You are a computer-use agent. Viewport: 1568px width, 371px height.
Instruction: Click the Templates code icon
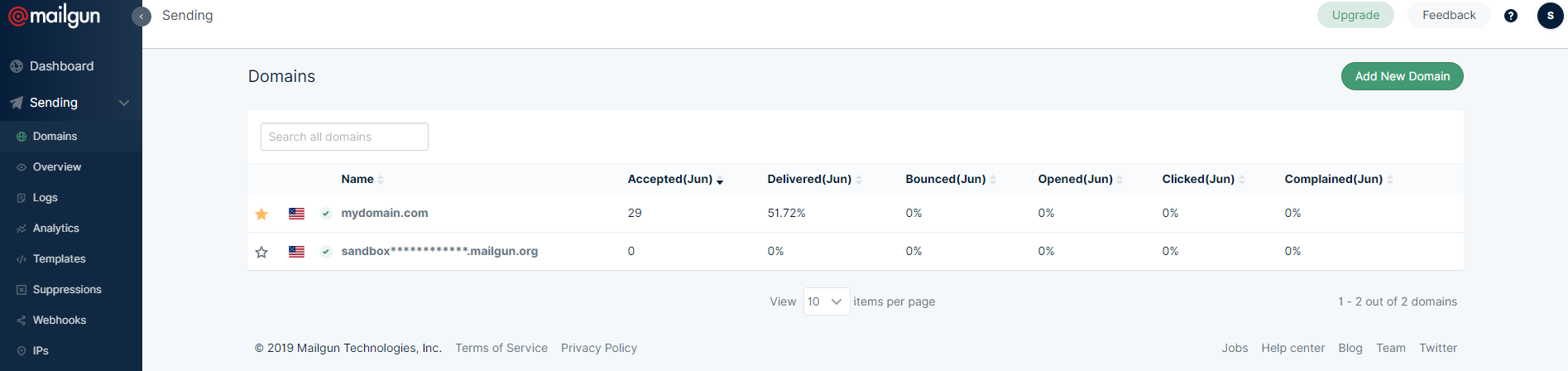tap(22, 259)
